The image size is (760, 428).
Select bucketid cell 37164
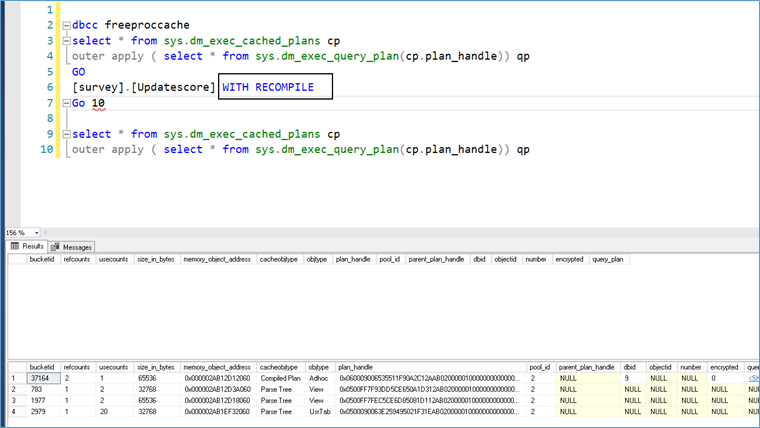44,378
